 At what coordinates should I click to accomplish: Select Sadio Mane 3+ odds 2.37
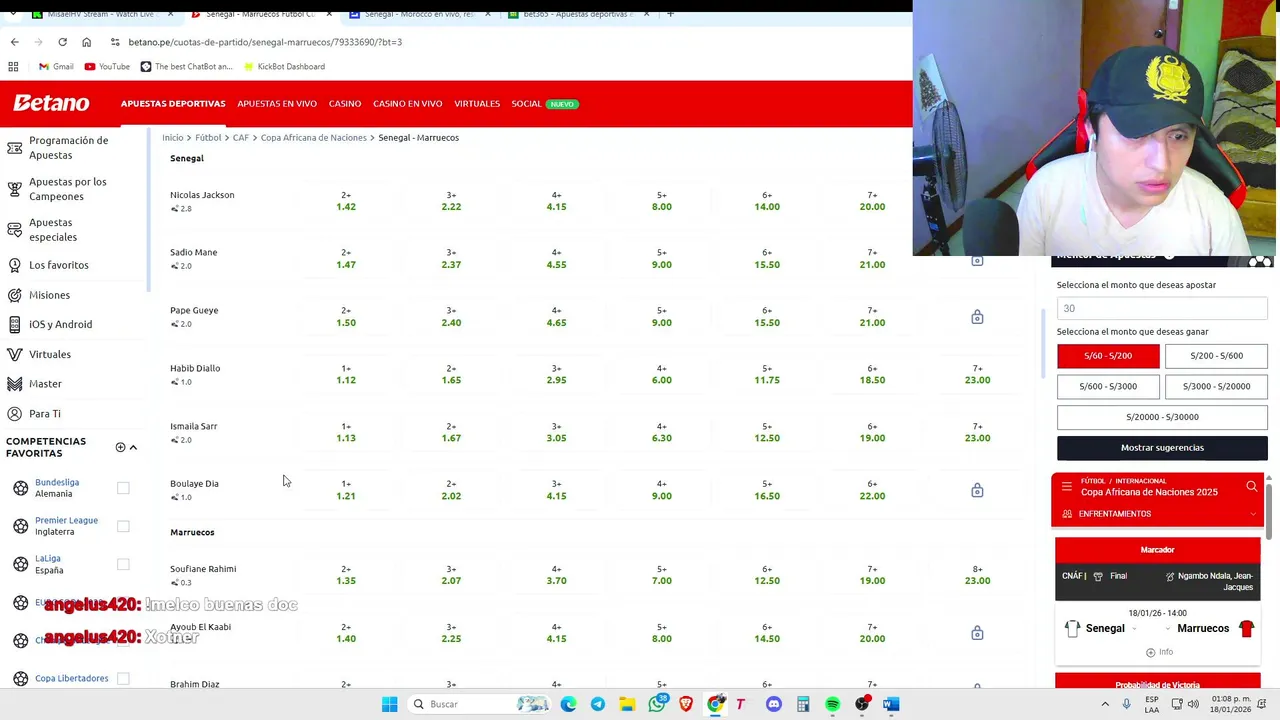tap(451, 259)
